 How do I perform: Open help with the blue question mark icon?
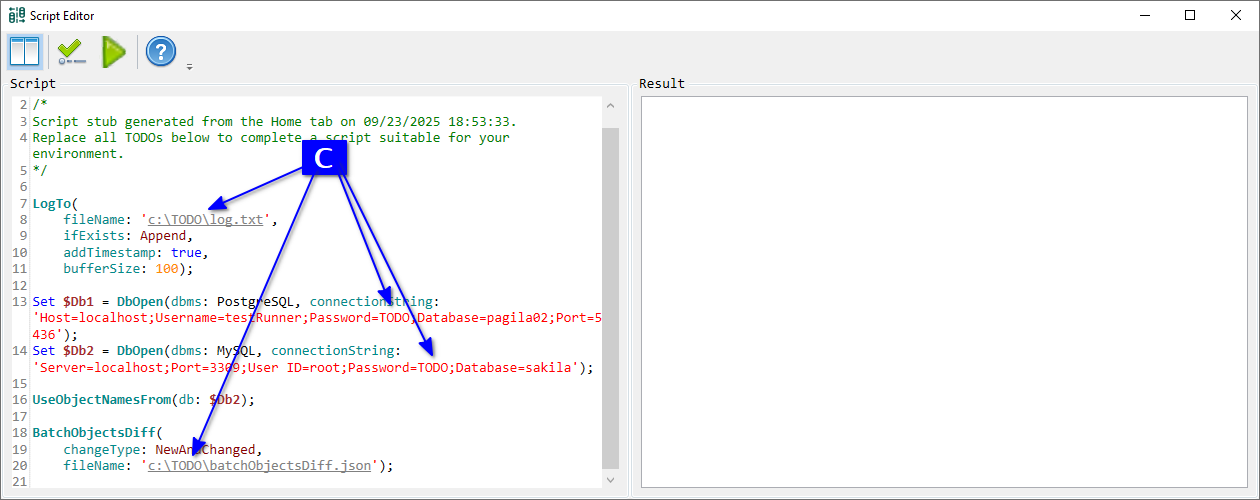pyautogui.click(x=161, y=51)
